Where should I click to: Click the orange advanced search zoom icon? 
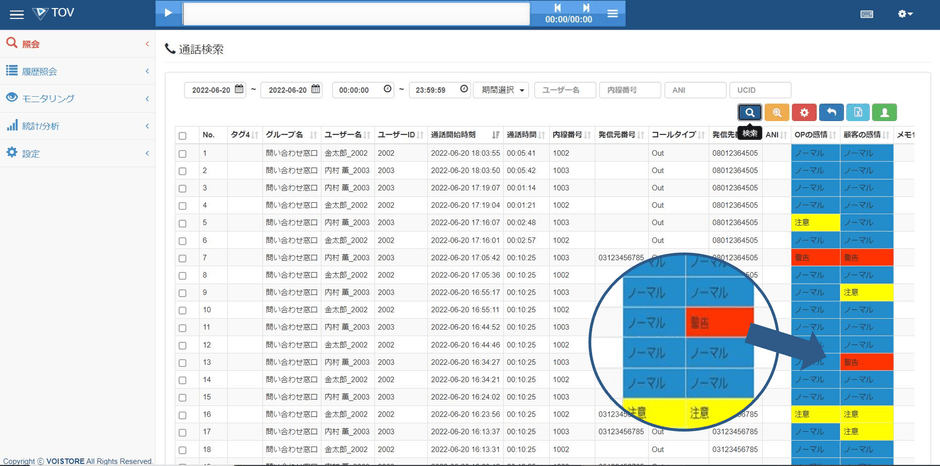pos(776,113)
